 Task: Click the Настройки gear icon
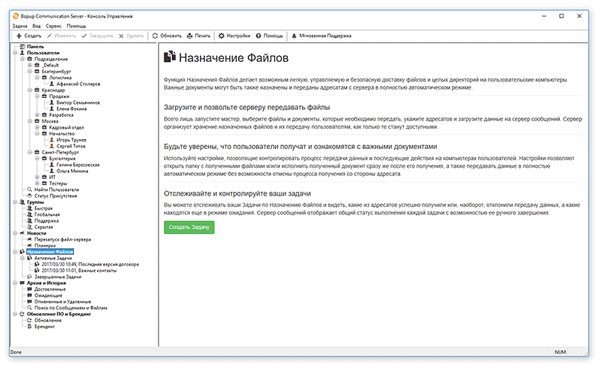(221, 36)
